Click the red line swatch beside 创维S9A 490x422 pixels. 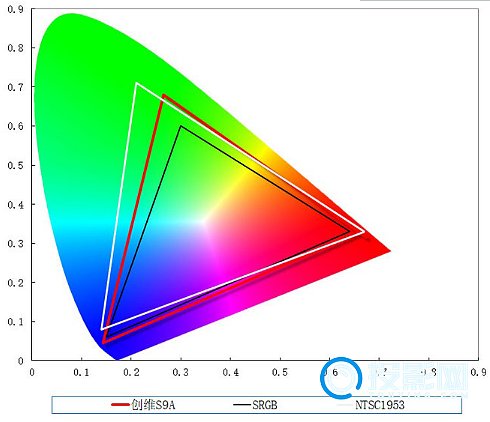click(x=120, y=405)
